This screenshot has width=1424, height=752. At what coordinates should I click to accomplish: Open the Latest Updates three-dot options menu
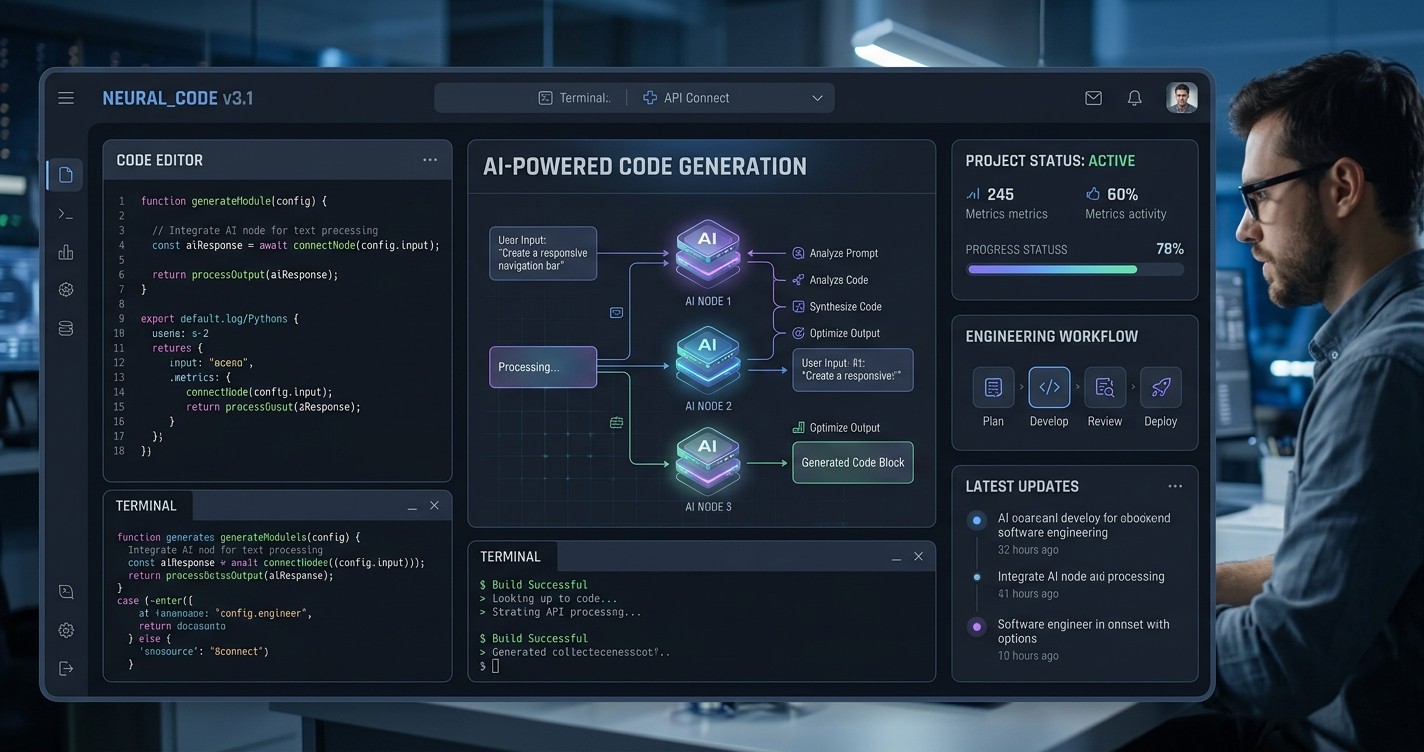[1175, 486]
